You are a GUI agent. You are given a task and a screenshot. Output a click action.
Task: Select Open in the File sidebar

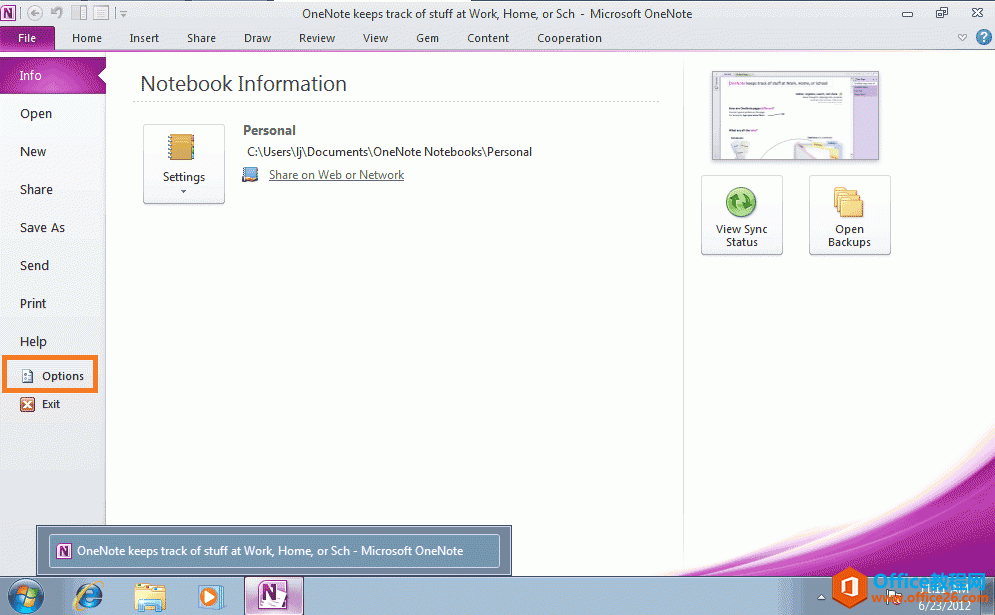(x=36, y=113)
